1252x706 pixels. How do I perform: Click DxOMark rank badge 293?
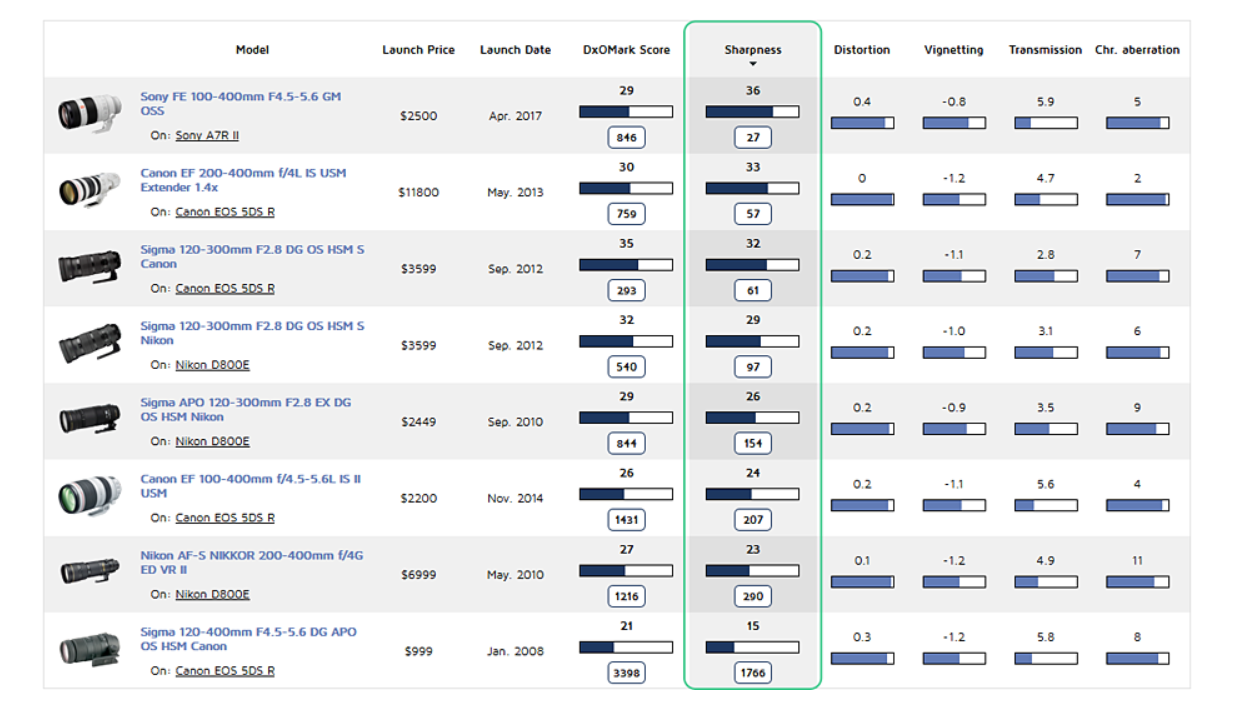(x=626, y=290)
